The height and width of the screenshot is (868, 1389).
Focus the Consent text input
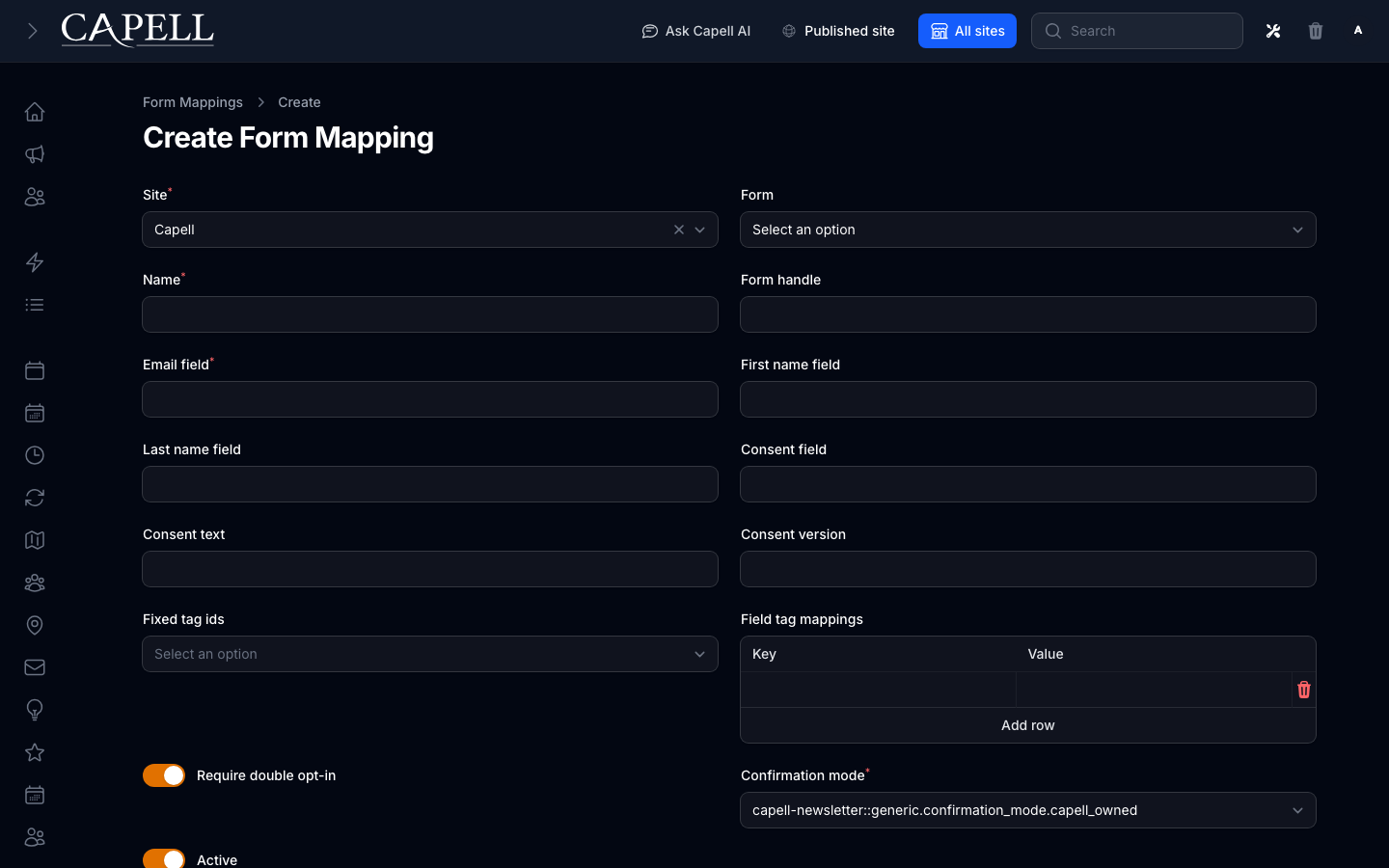[x=430, y=569]
